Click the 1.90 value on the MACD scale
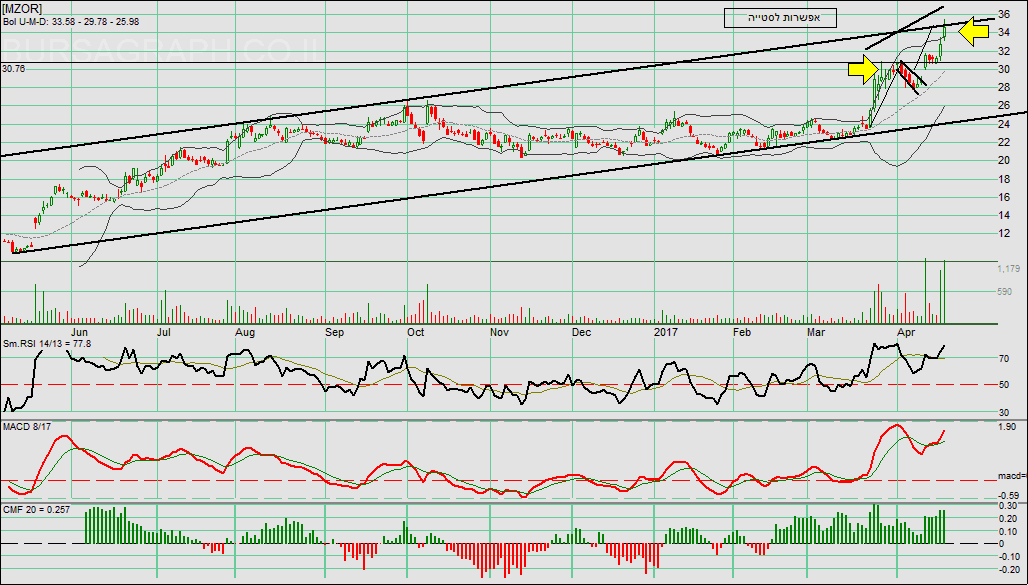The height and width of the screenshot is (585, 1028). [1008, 425]
